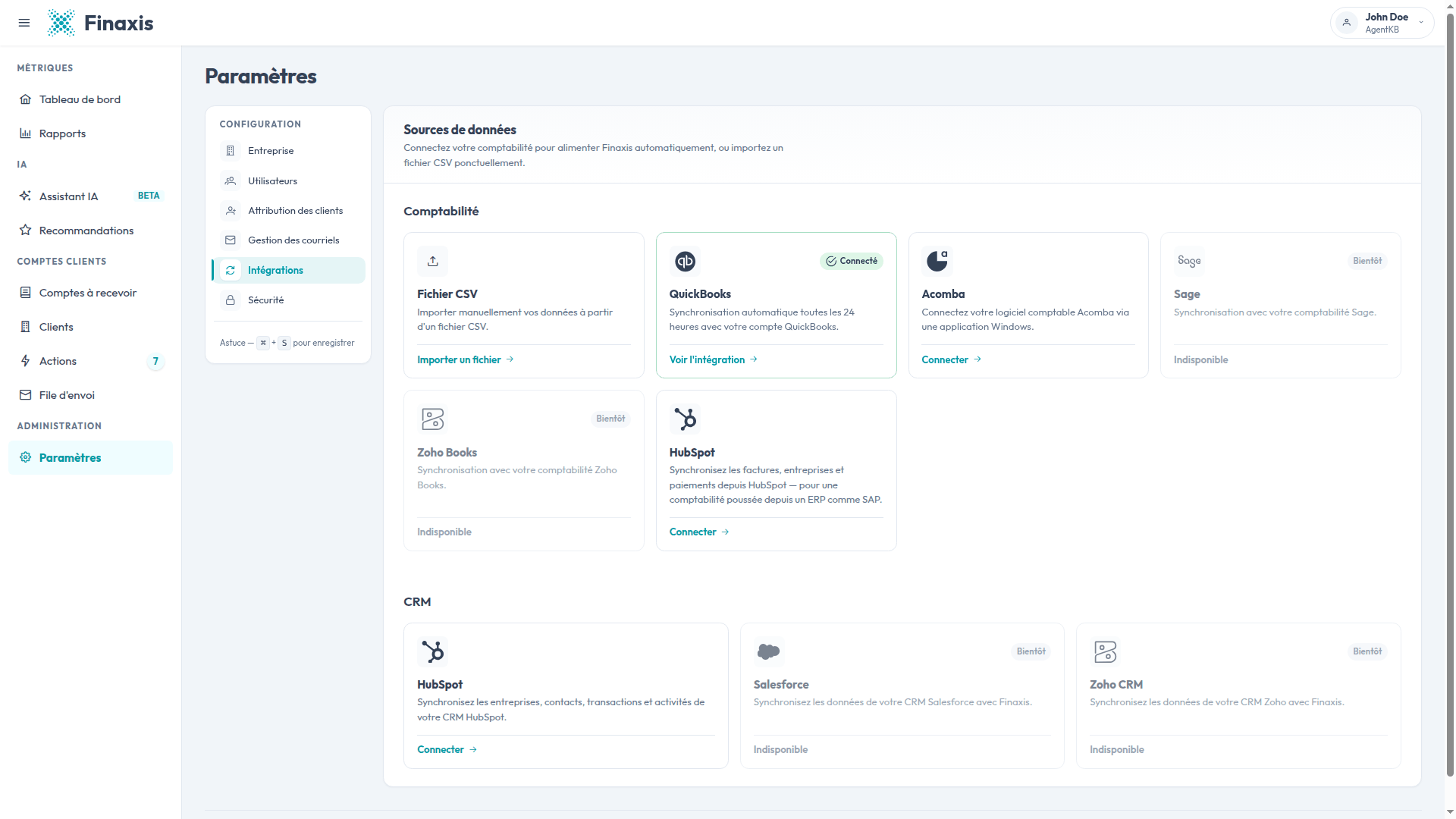Click the Salesforce cloud logo
Viewport: 1456px width, 819px height.
click(769, 651)
